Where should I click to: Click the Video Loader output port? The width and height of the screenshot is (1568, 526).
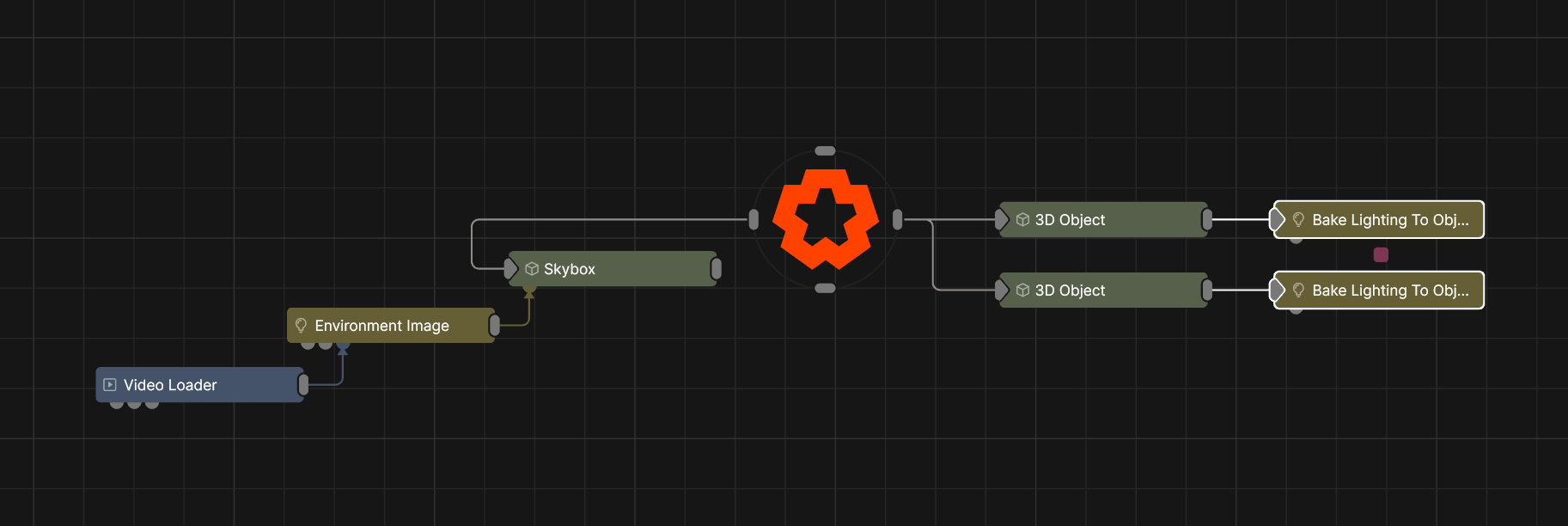tap(303, 385)
